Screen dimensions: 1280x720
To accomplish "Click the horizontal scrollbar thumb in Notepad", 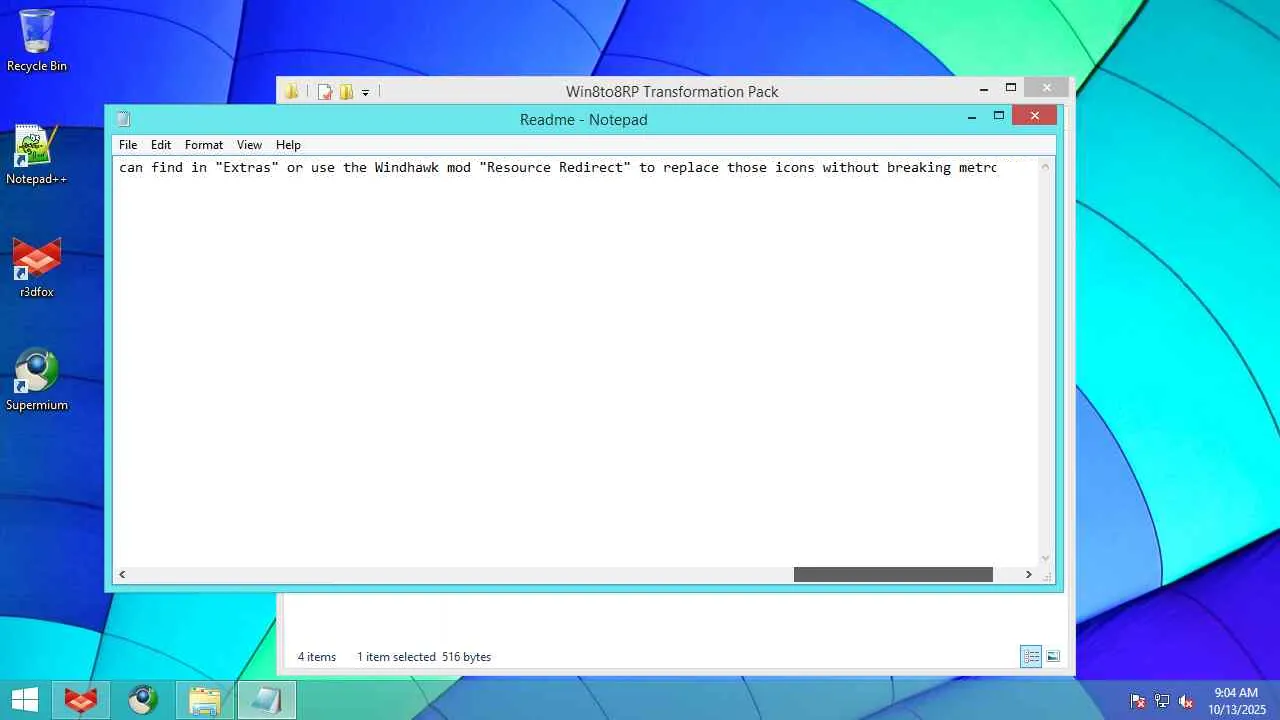I will click(893, 574).
